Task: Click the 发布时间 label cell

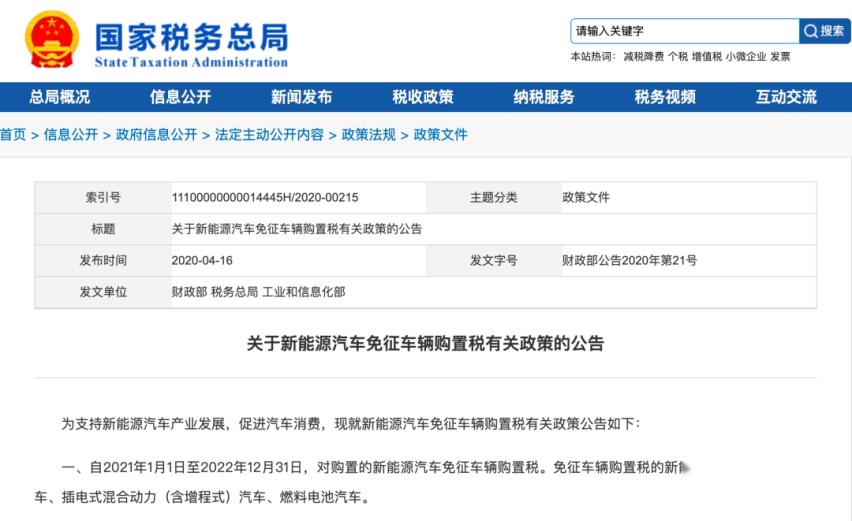Action: [103, 260]
